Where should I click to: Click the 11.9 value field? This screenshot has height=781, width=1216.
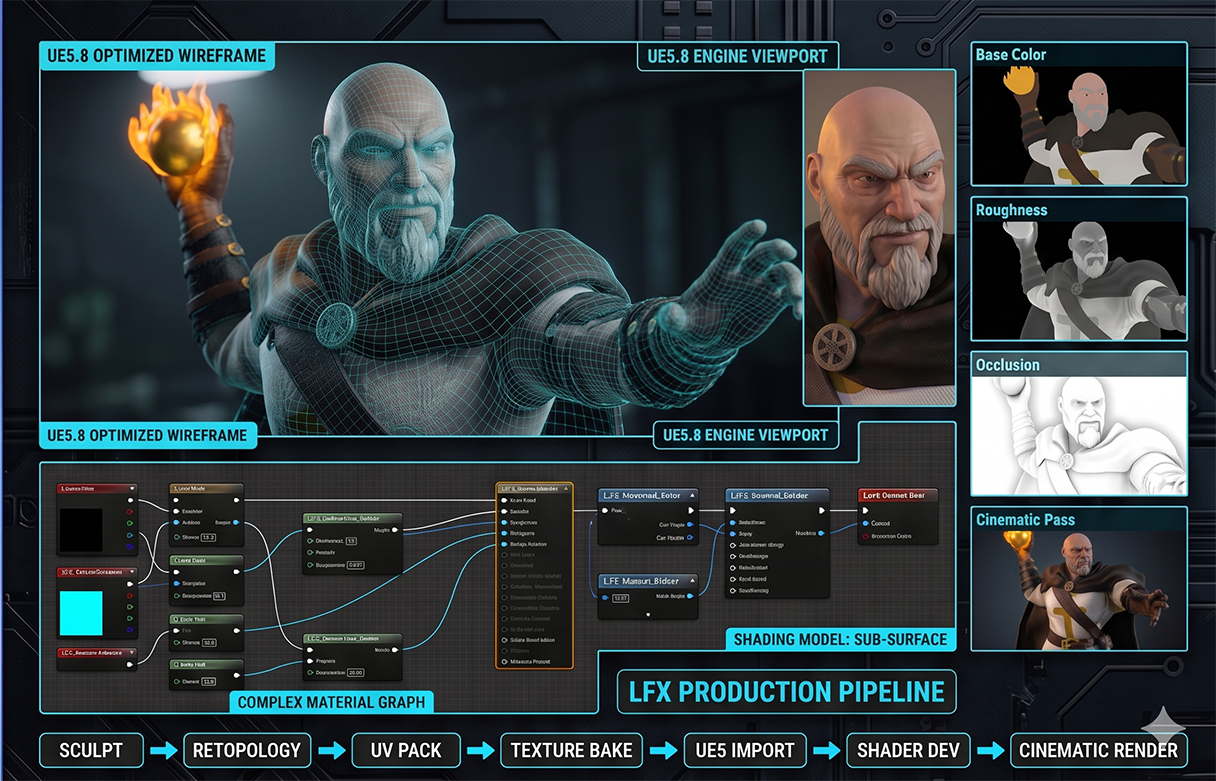(208, 682)
